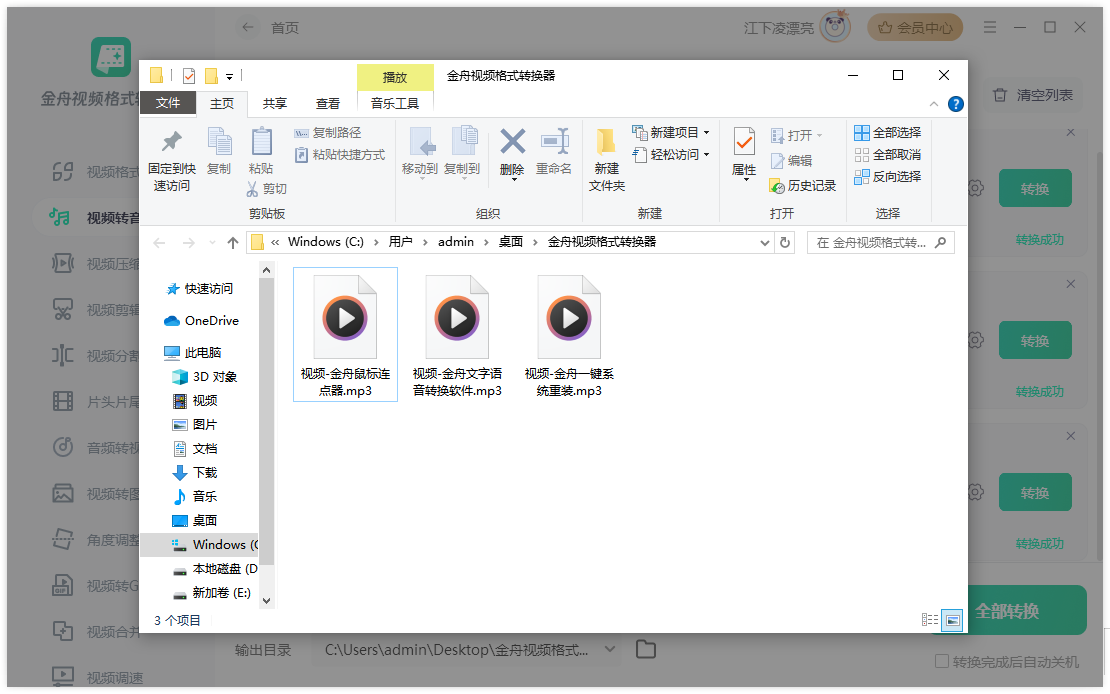Expand the 新建项目 (New item) dropdown
Image resolution: width=1110 pixels, height=694 pixels.
(x=706, y=132)
